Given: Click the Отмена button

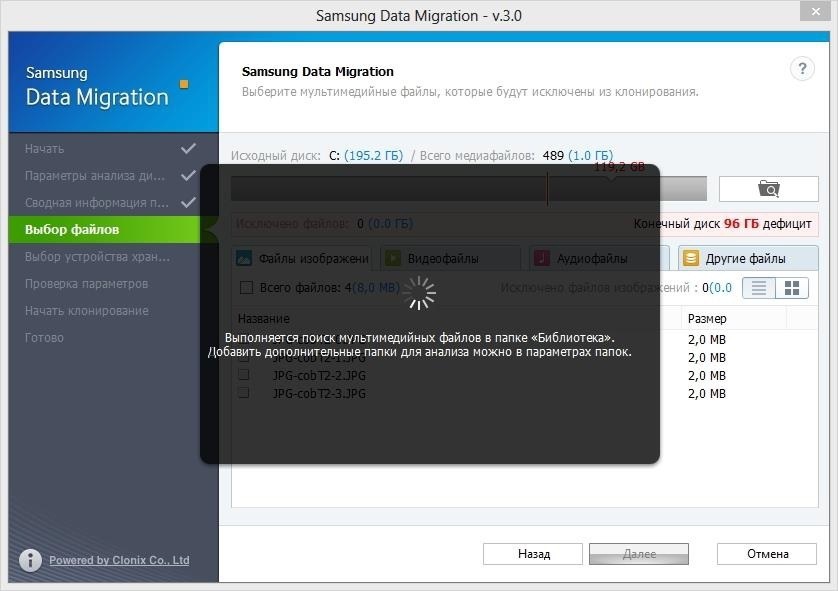Looking at the screenshot, I should [x=767, y=554].
